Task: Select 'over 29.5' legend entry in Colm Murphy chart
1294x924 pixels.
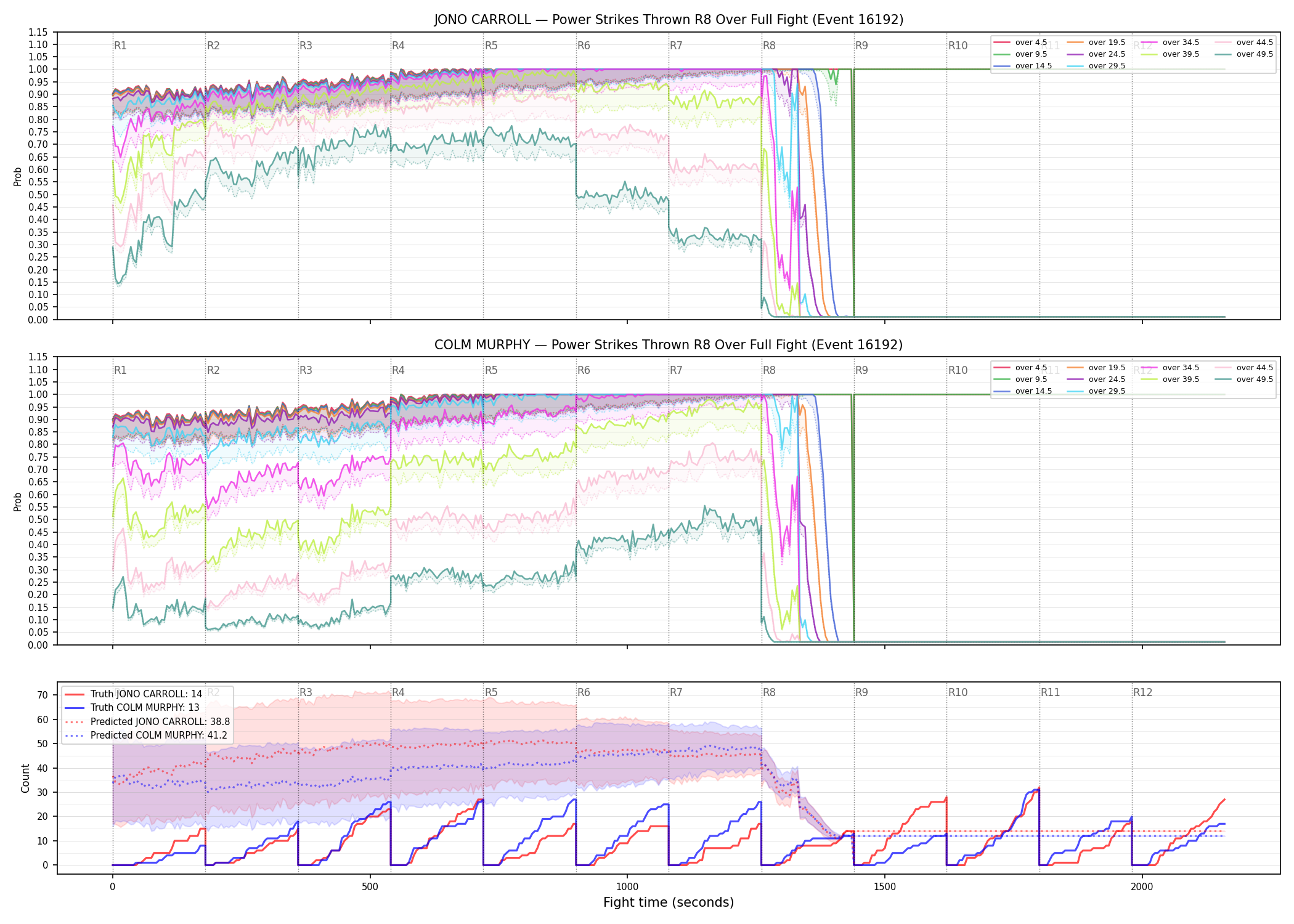Action: click(x=1096, y=391)
